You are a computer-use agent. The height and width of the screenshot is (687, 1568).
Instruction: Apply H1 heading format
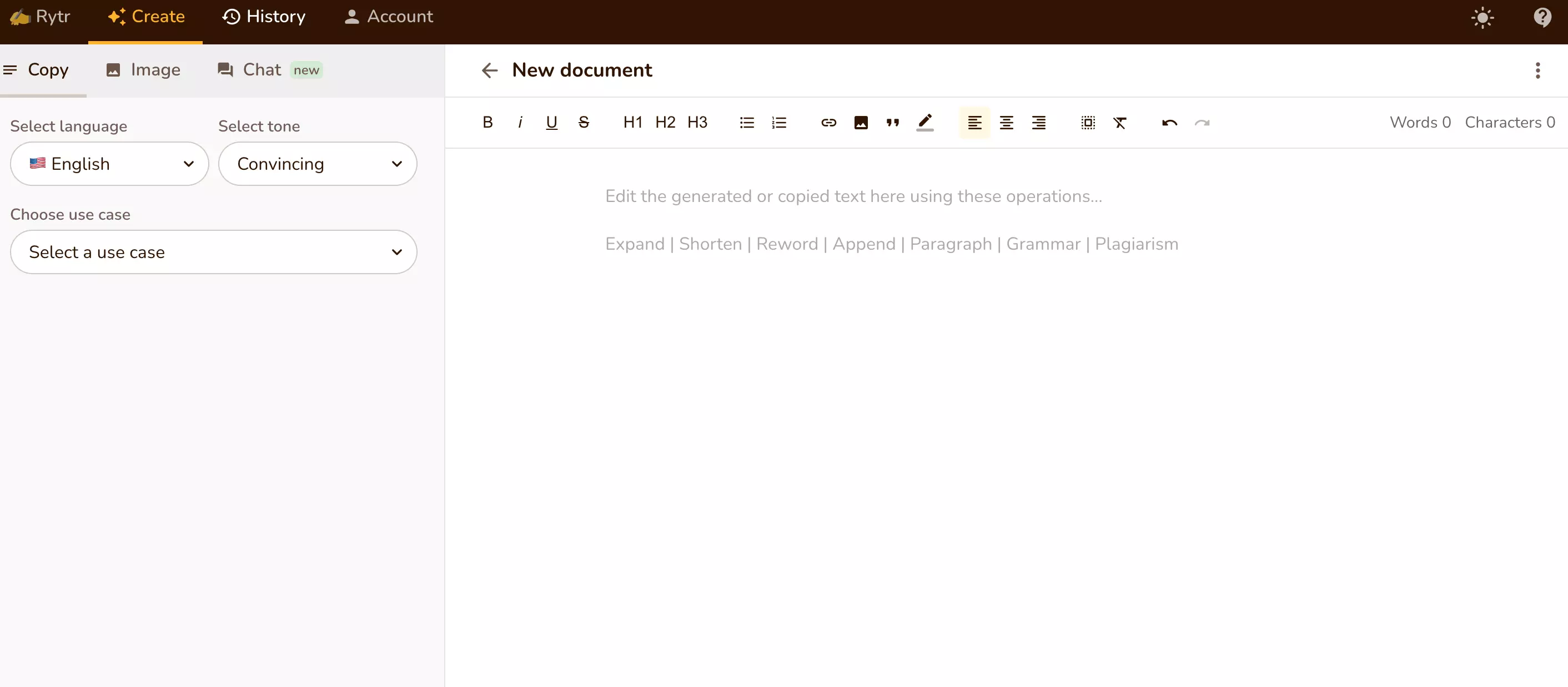point(633,122)
